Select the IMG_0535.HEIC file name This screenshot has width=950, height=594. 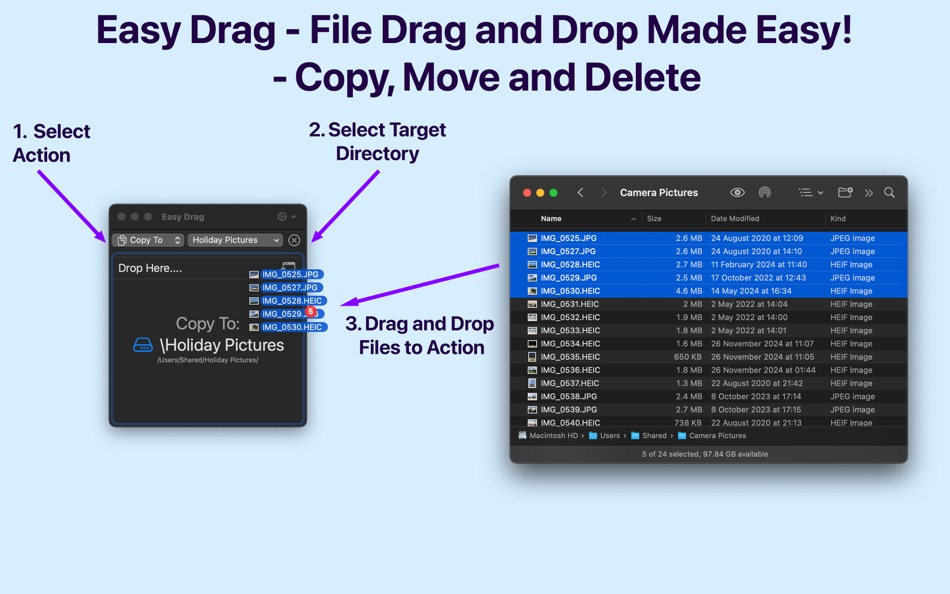[570, 357]
